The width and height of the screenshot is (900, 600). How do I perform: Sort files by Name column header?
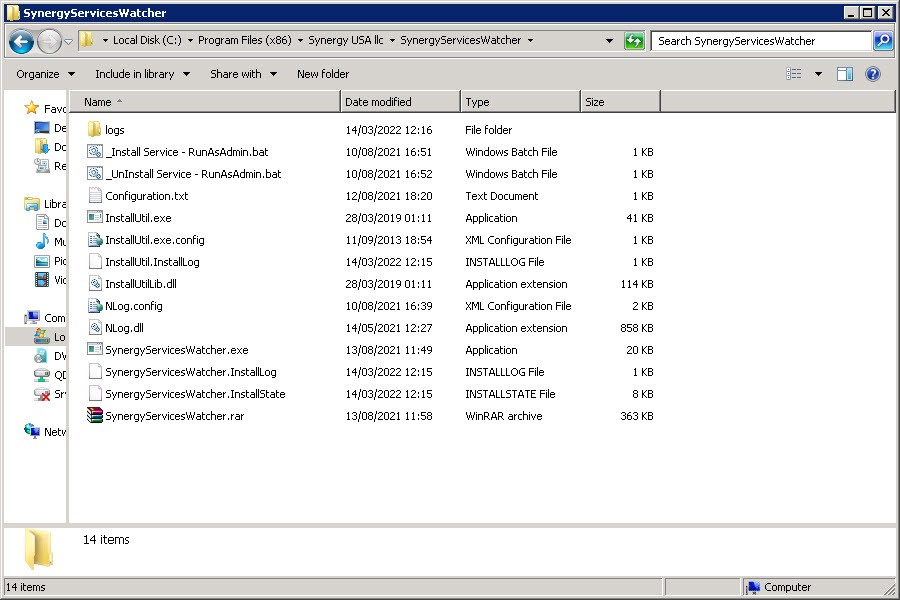pyautogui.click(x=205, y=102)
